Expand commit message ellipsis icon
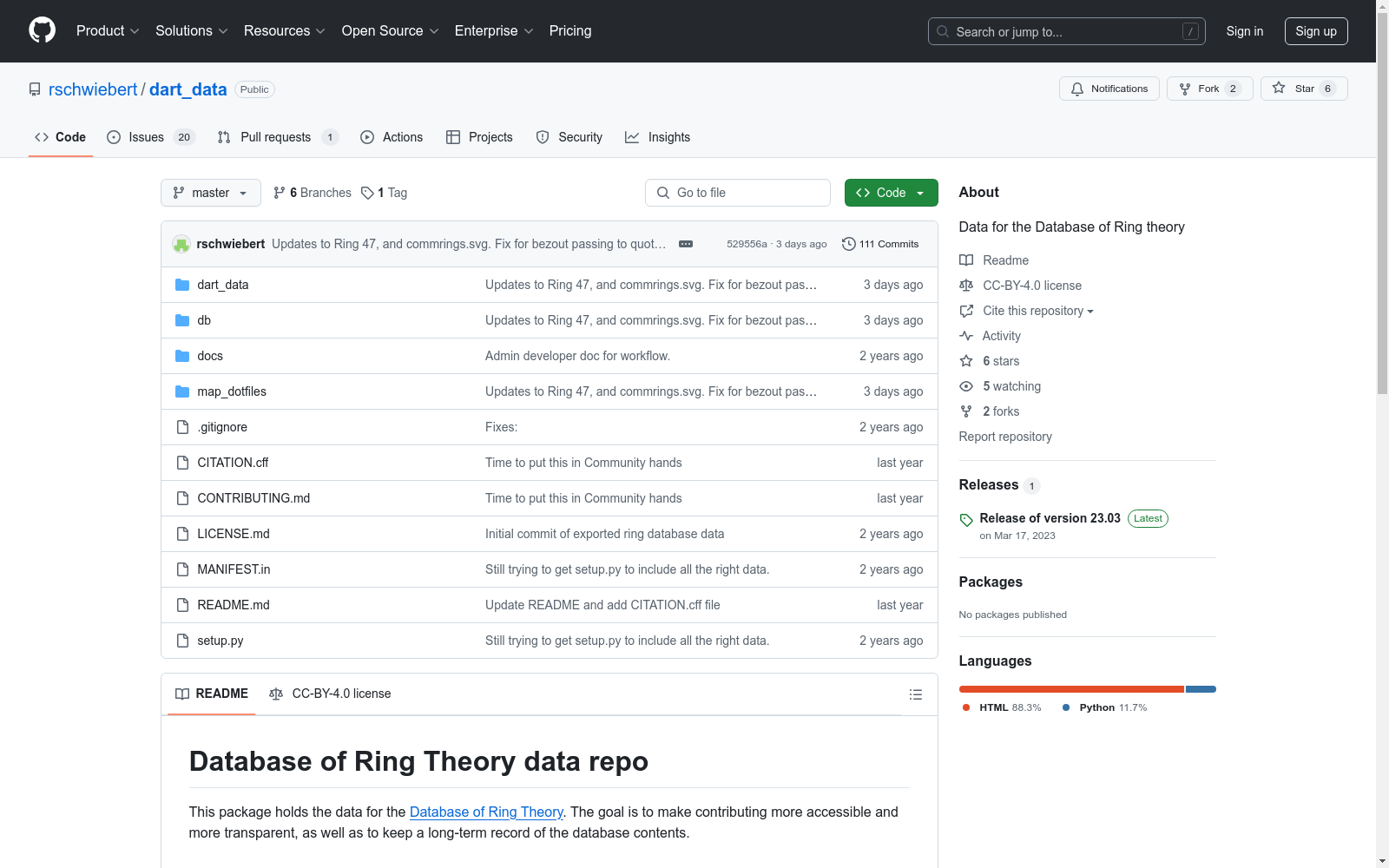The image size is (1389, 868). point(686,244)
